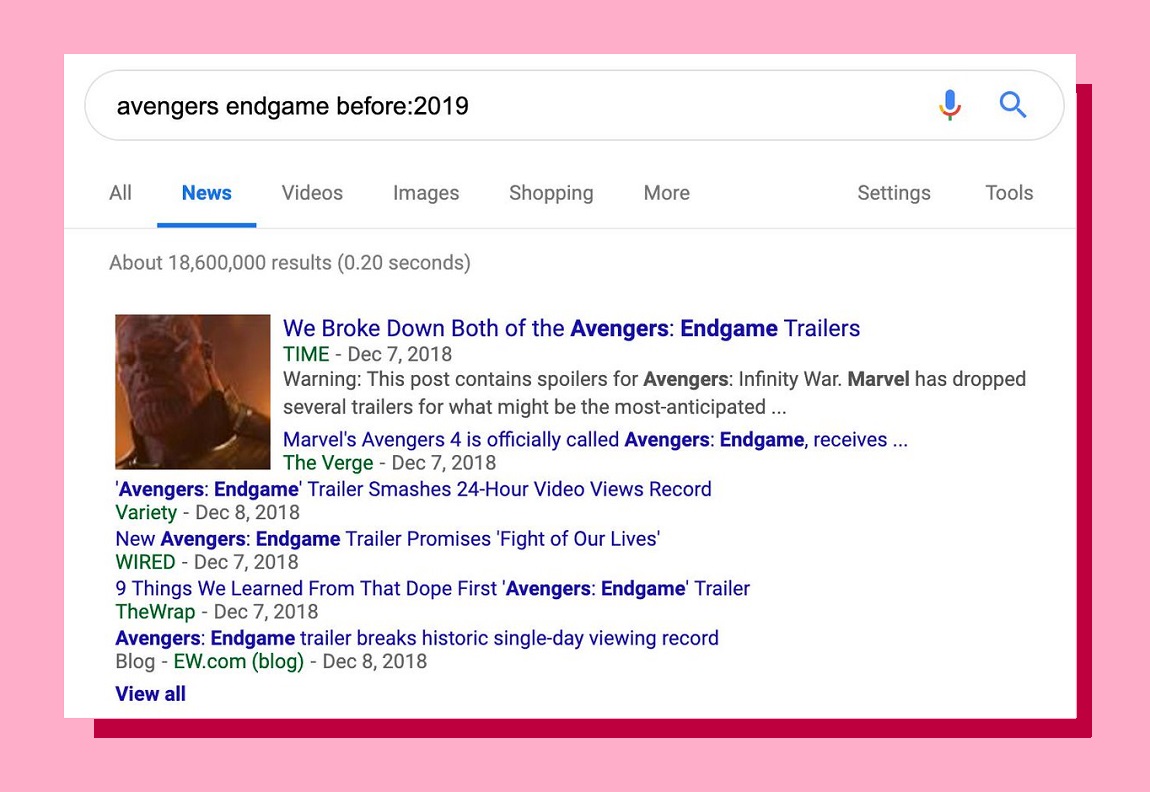Switch to the All tab

pyautogui.click(x=120, y=193)
